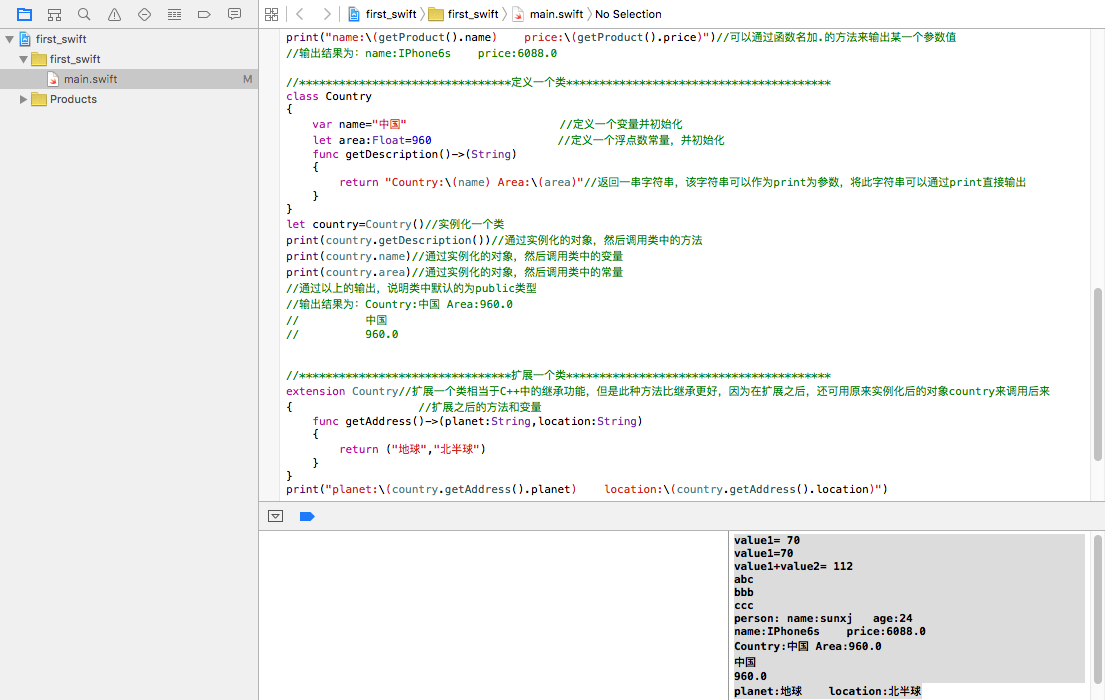Show the Debug navigator lines icon
The image size is (1105, 700).
pyautogui.click(x=174, y=14)
